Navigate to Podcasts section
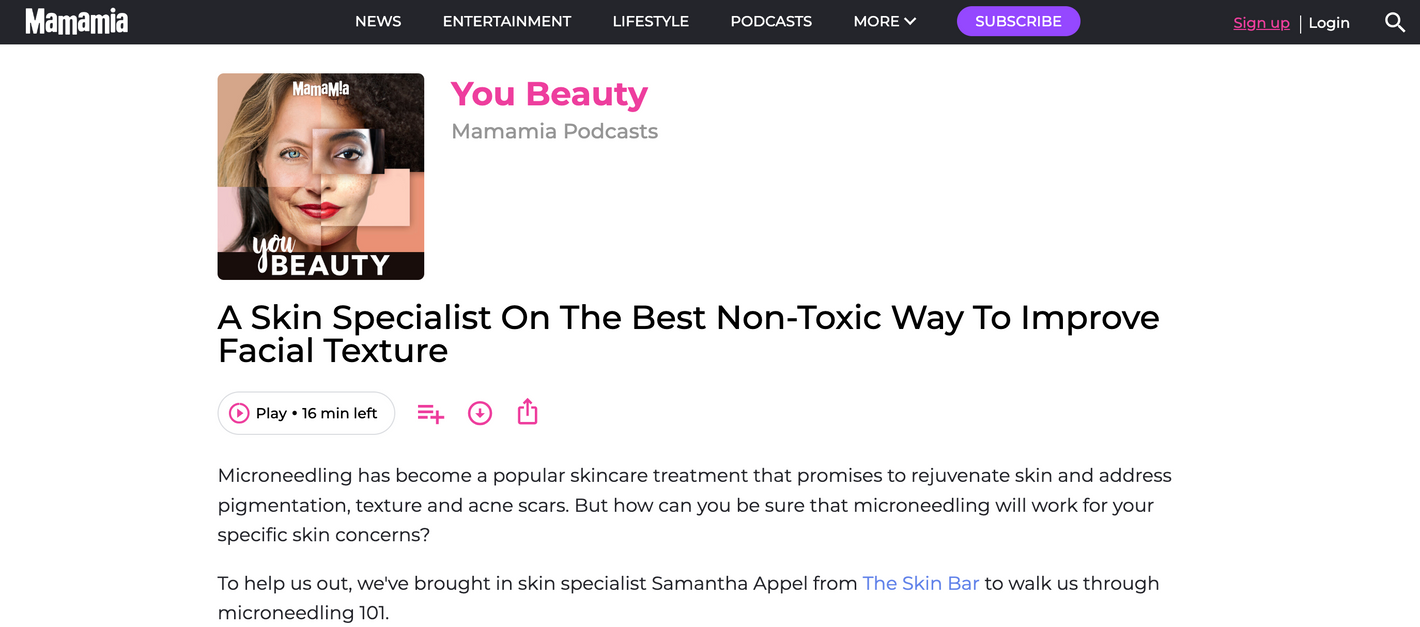The height and width of the screenshot is (627, 1420). point(771,21)
